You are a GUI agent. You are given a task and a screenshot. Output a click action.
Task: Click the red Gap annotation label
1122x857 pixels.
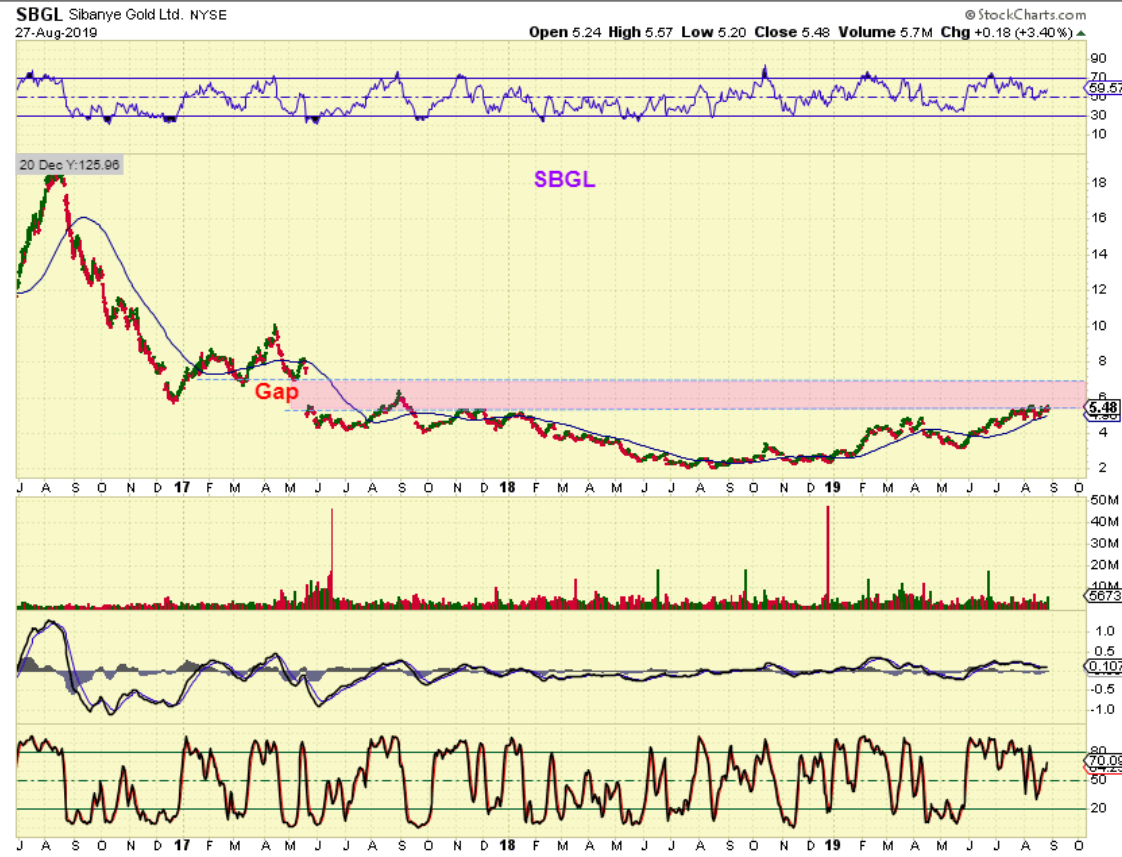click(x=276, y=392)
